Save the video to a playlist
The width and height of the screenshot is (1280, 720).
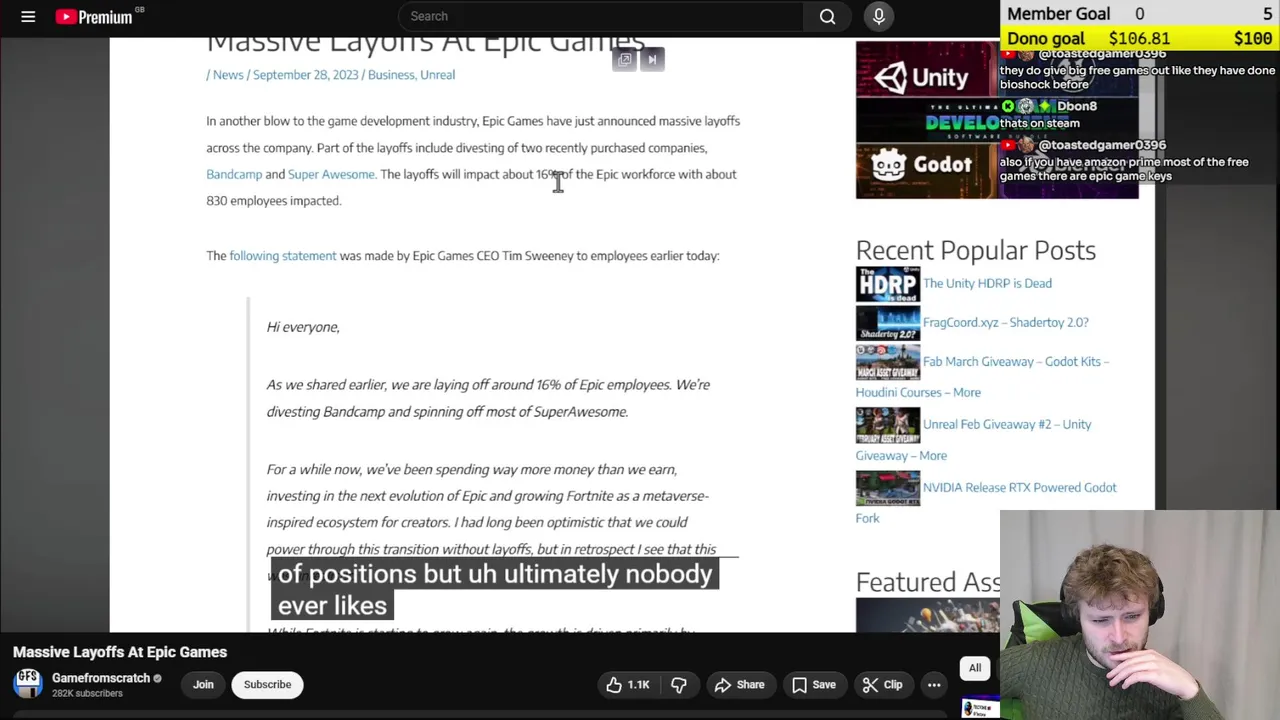813,685
